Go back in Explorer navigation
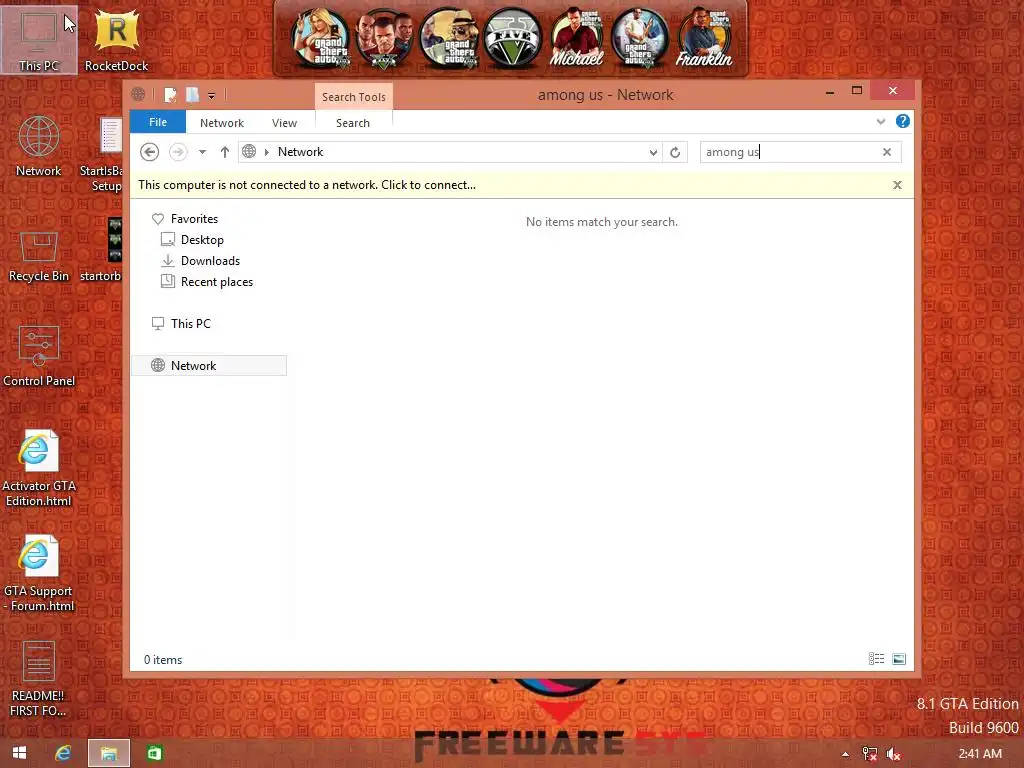Viewport: 1024px width, 768px height. coord(150,152)
